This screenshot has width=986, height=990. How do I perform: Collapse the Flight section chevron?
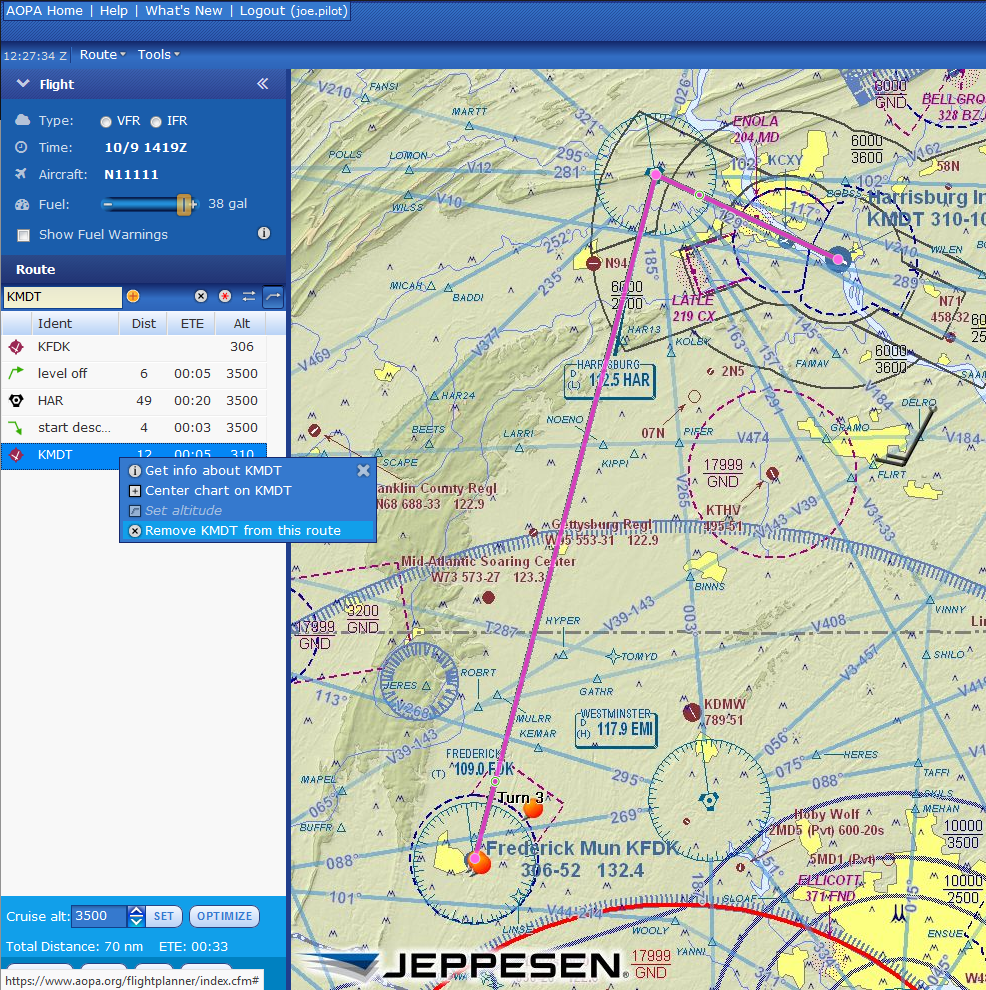(x=23, y=83)
